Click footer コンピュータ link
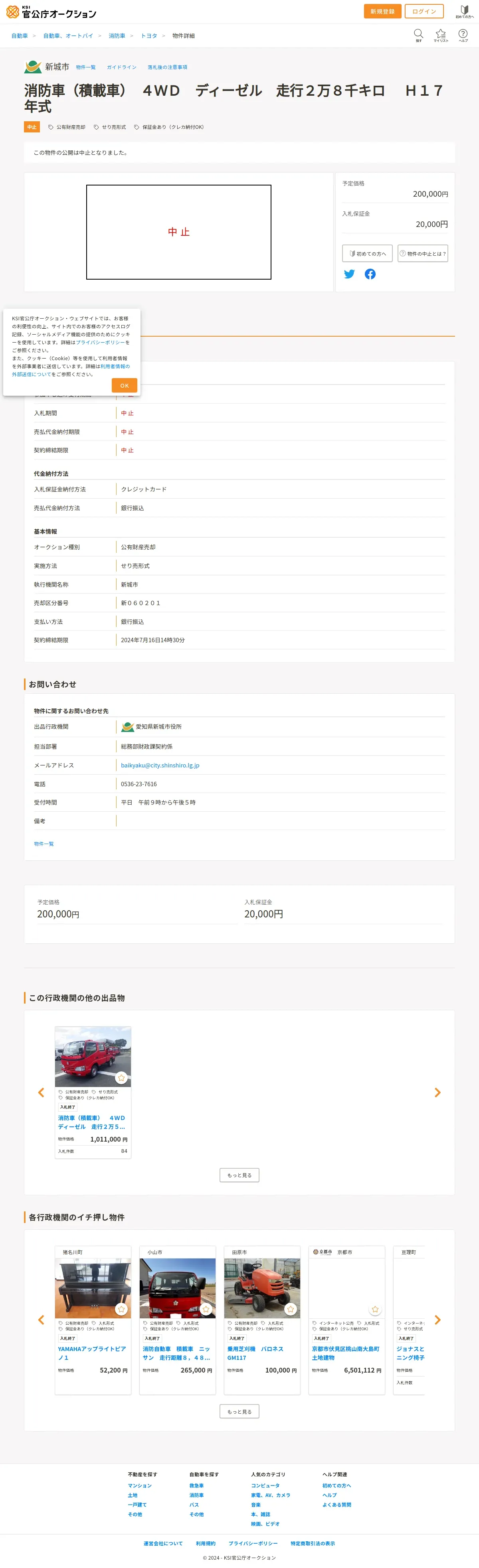 (265, 1485)
